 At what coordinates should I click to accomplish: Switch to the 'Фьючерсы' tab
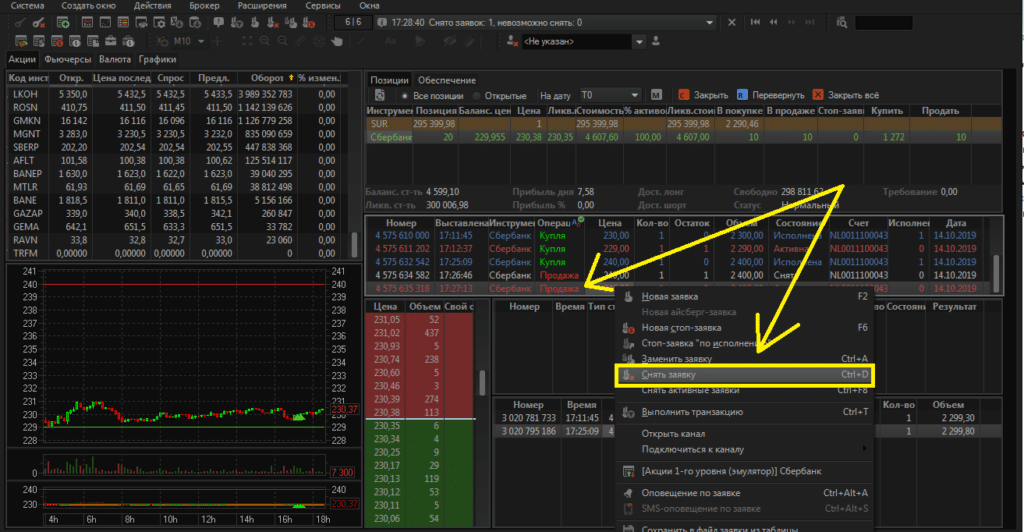coord(67,59)
